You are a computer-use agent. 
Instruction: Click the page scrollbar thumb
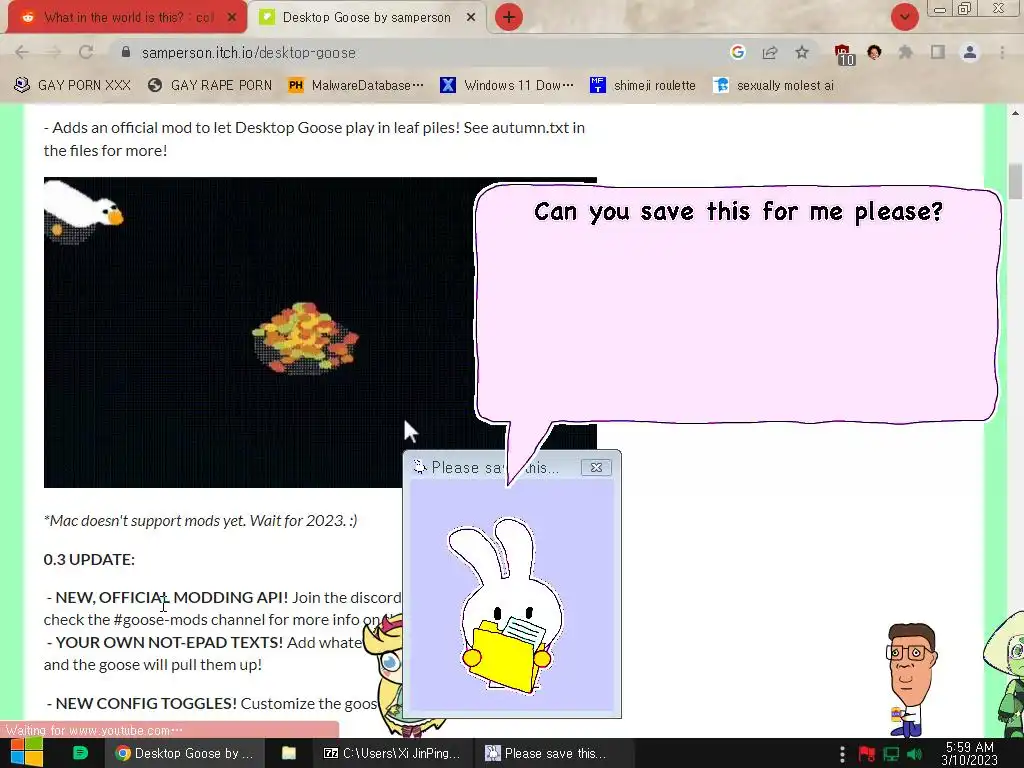tap(1014, 181)
